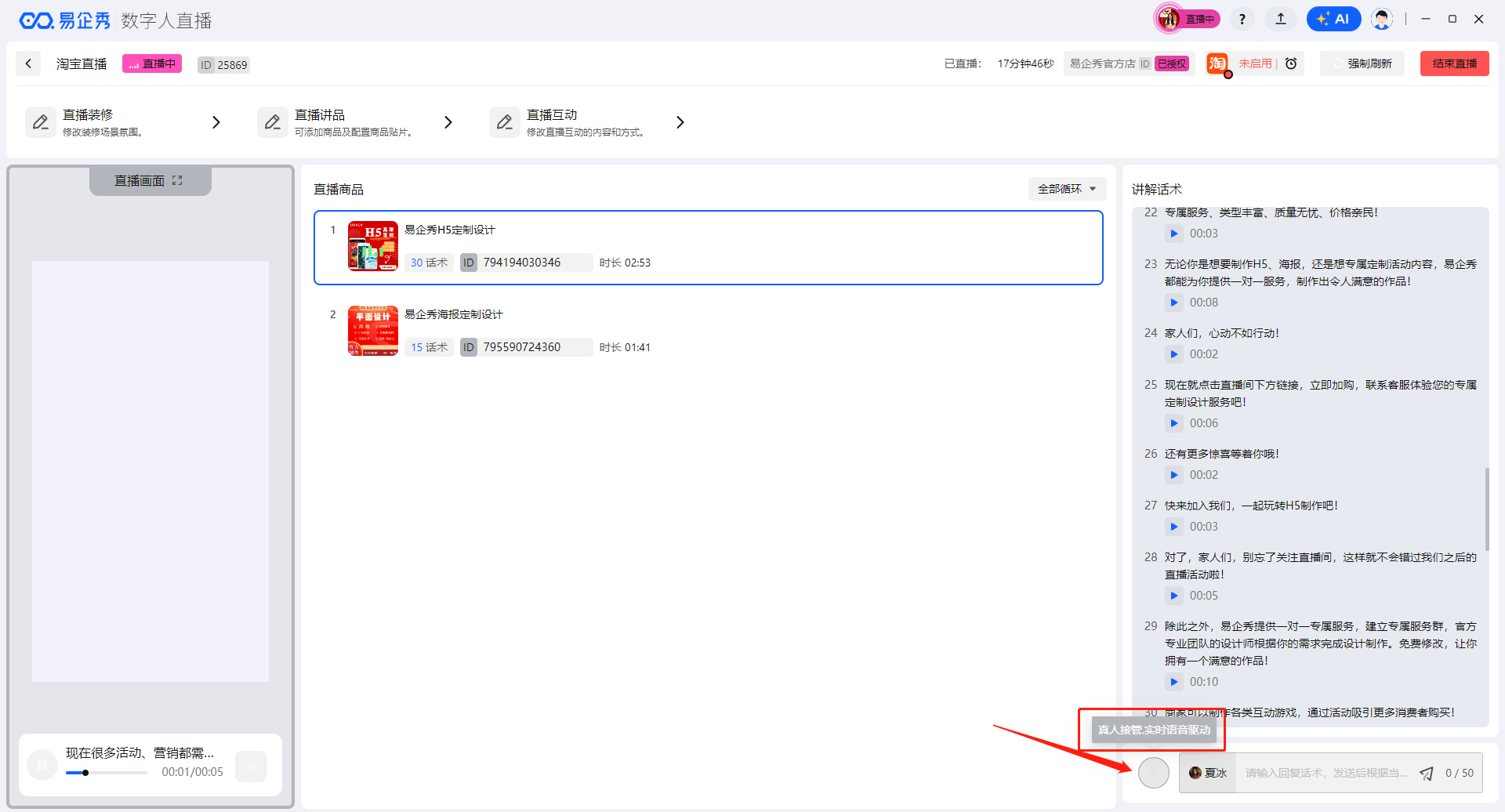Click the script panel vertical scrollbar
The width and height of the screenshot is (1505, 812).
pyautogui.click(x=1486, y=509)
